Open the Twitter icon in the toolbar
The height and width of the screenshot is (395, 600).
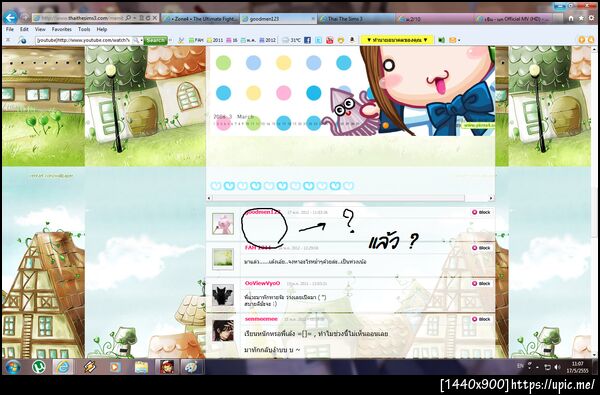(x=319, y=40)
